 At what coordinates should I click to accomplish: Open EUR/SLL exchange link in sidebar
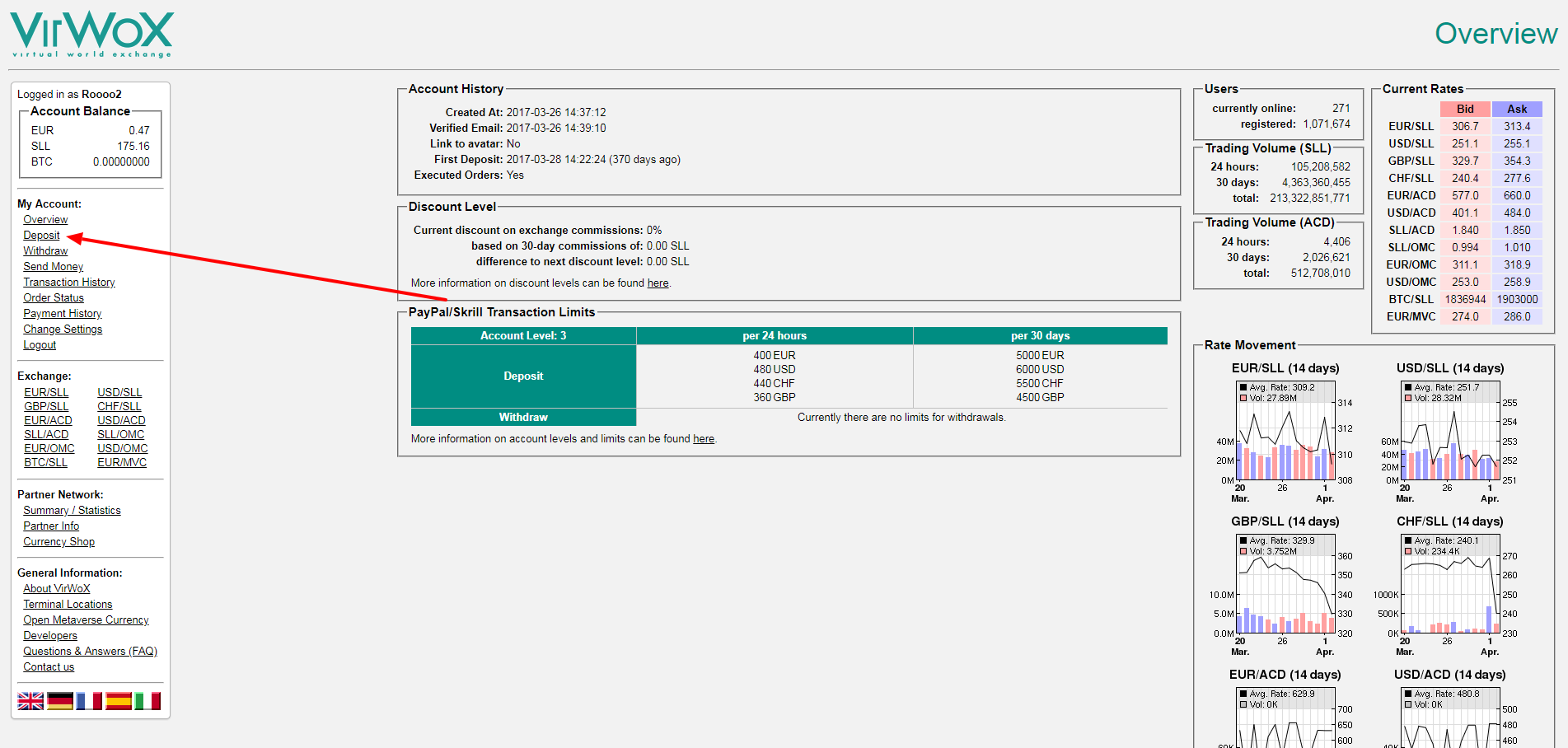(x=46, y=393)
